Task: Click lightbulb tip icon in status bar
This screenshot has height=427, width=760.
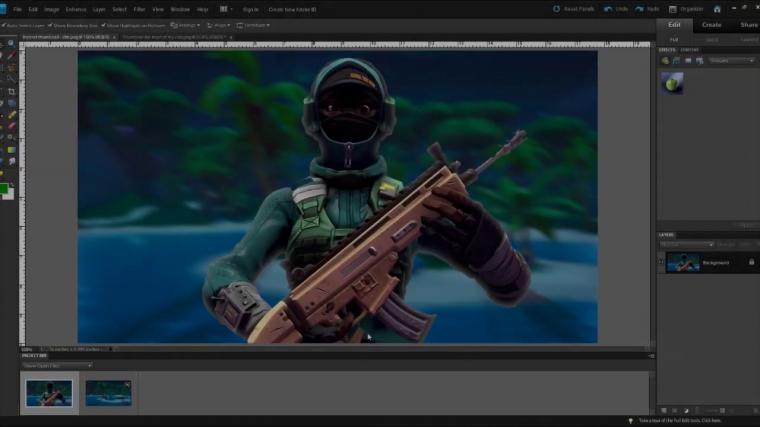Action: coord(631,421)
